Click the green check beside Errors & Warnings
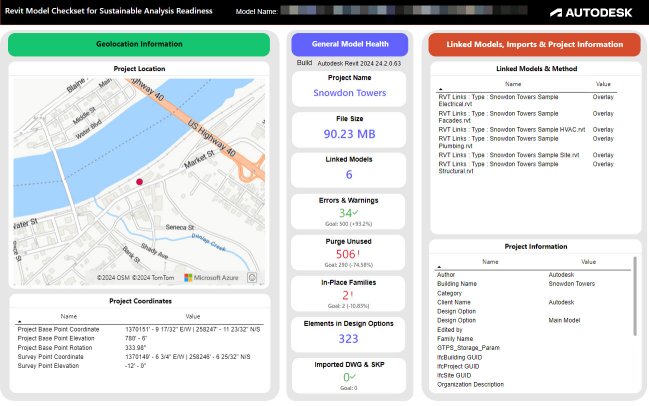649x406 pixels. point(356,213)
